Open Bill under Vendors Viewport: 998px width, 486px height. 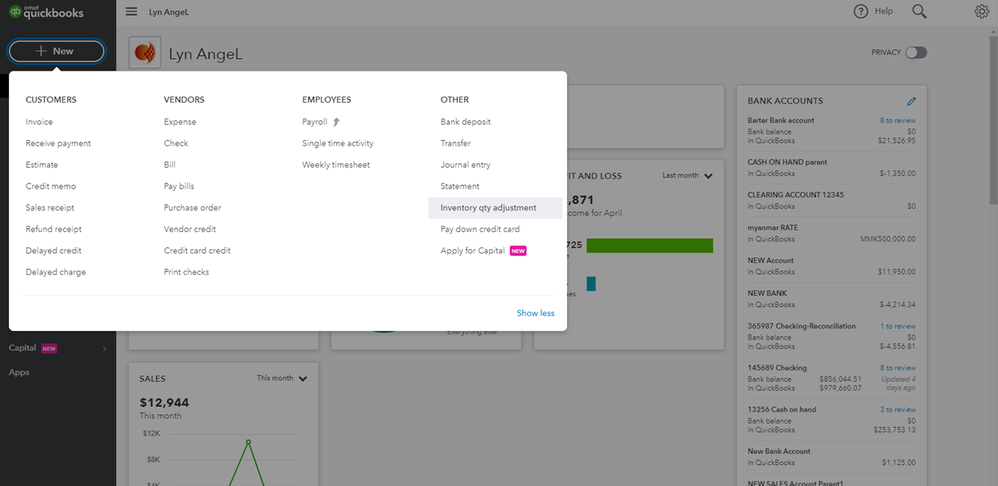169,165
